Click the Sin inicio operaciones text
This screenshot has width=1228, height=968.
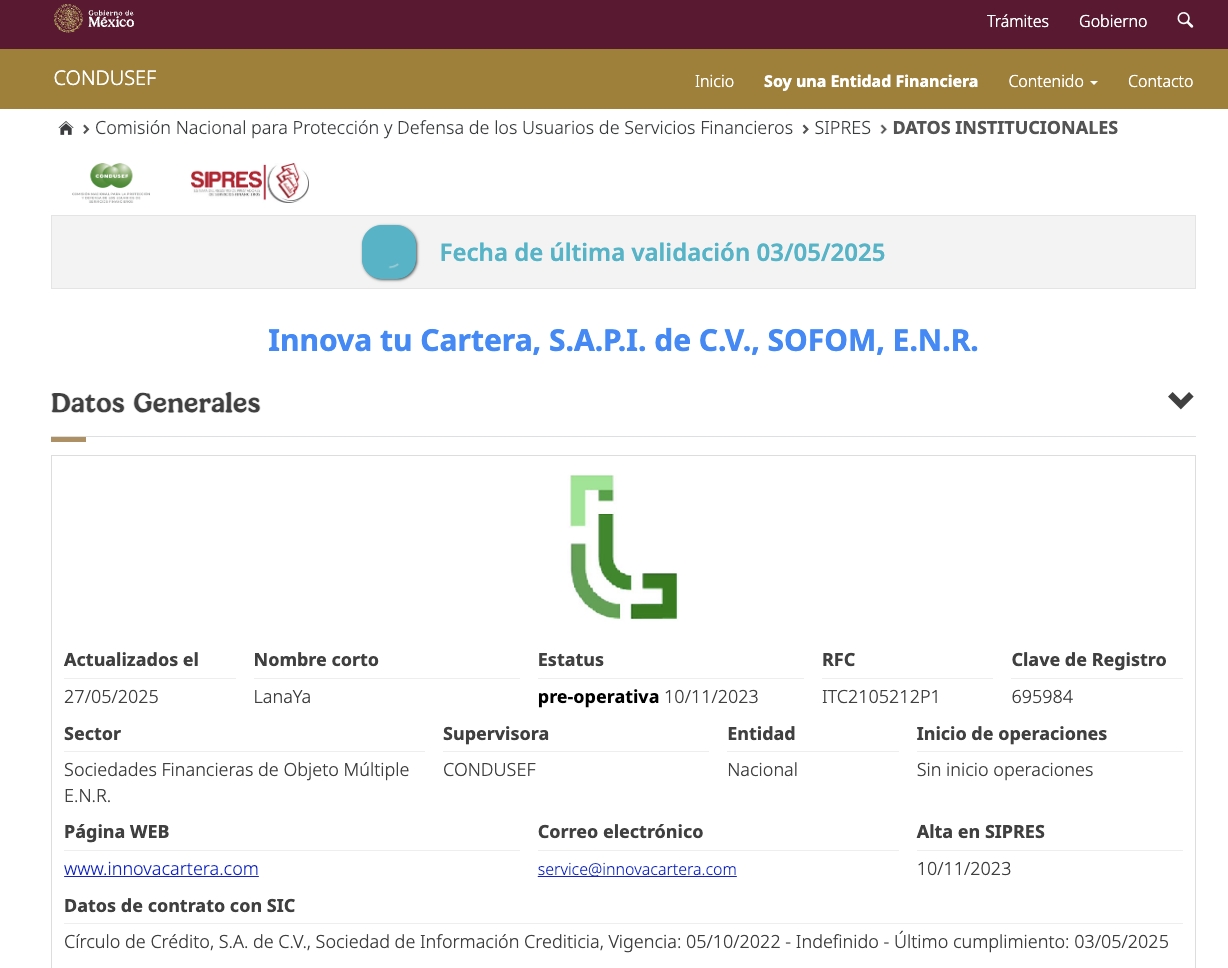pos(1005,770)
